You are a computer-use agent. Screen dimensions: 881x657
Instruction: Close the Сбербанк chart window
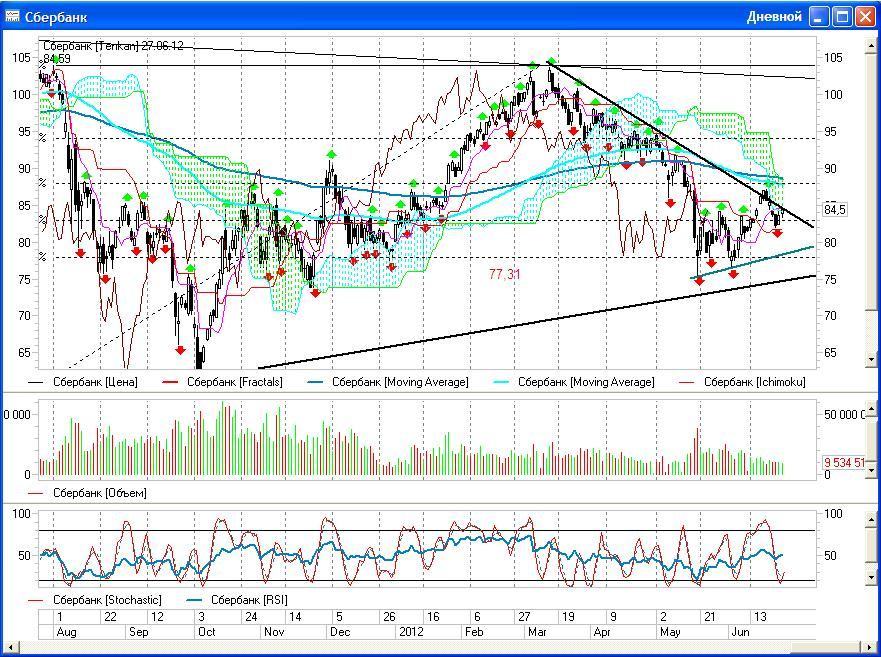865,17
